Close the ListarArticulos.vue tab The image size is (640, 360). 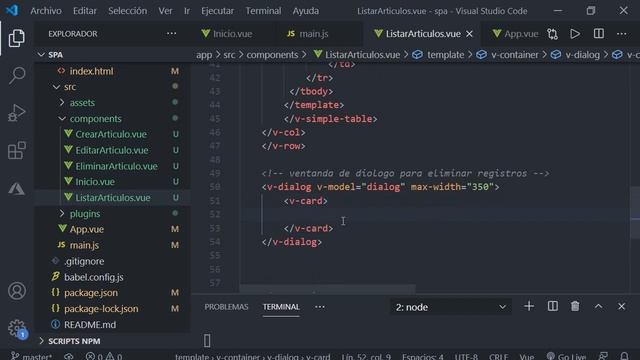point(469,34)
